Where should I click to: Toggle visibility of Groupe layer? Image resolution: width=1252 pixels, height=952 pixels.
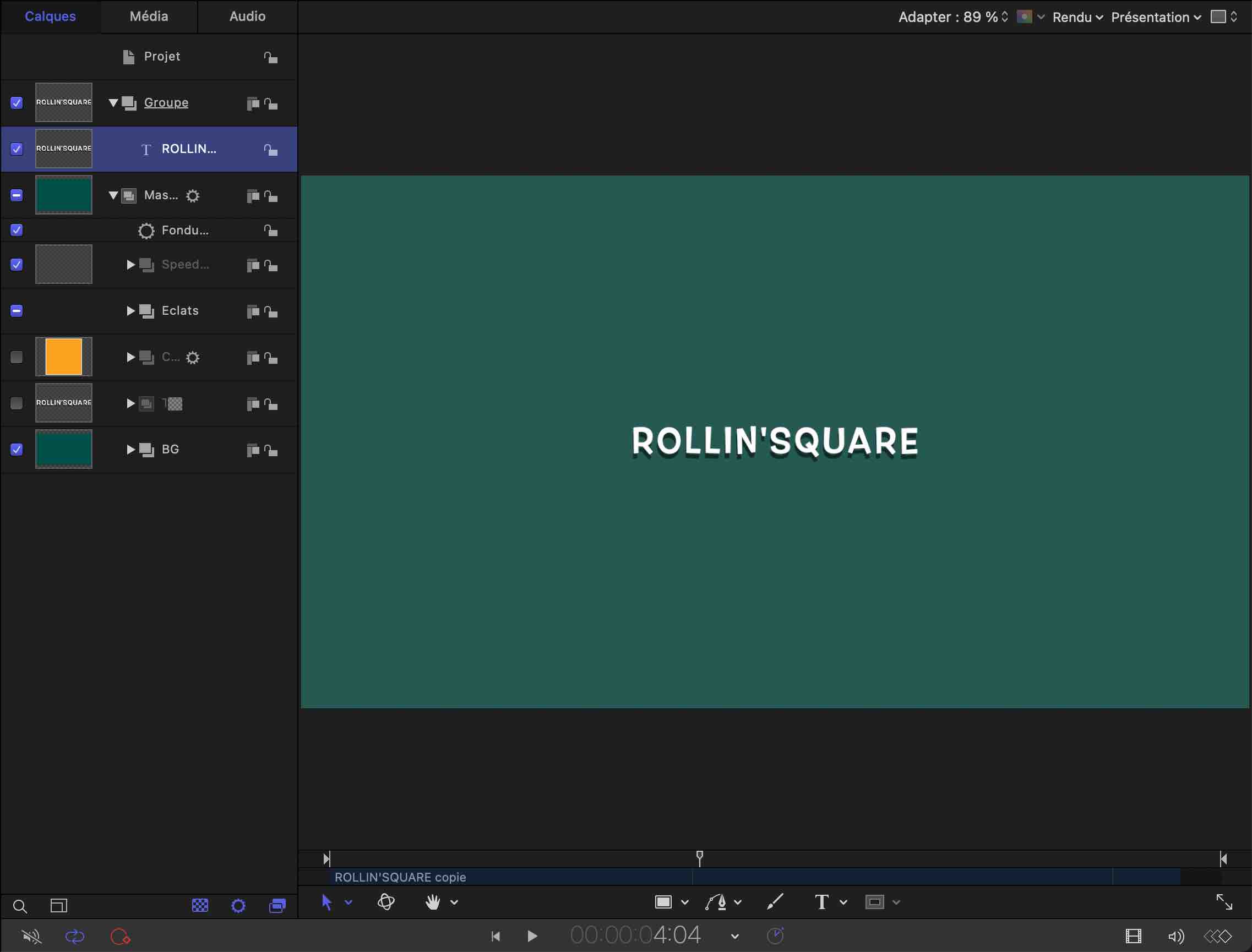[x=17, y=102]
